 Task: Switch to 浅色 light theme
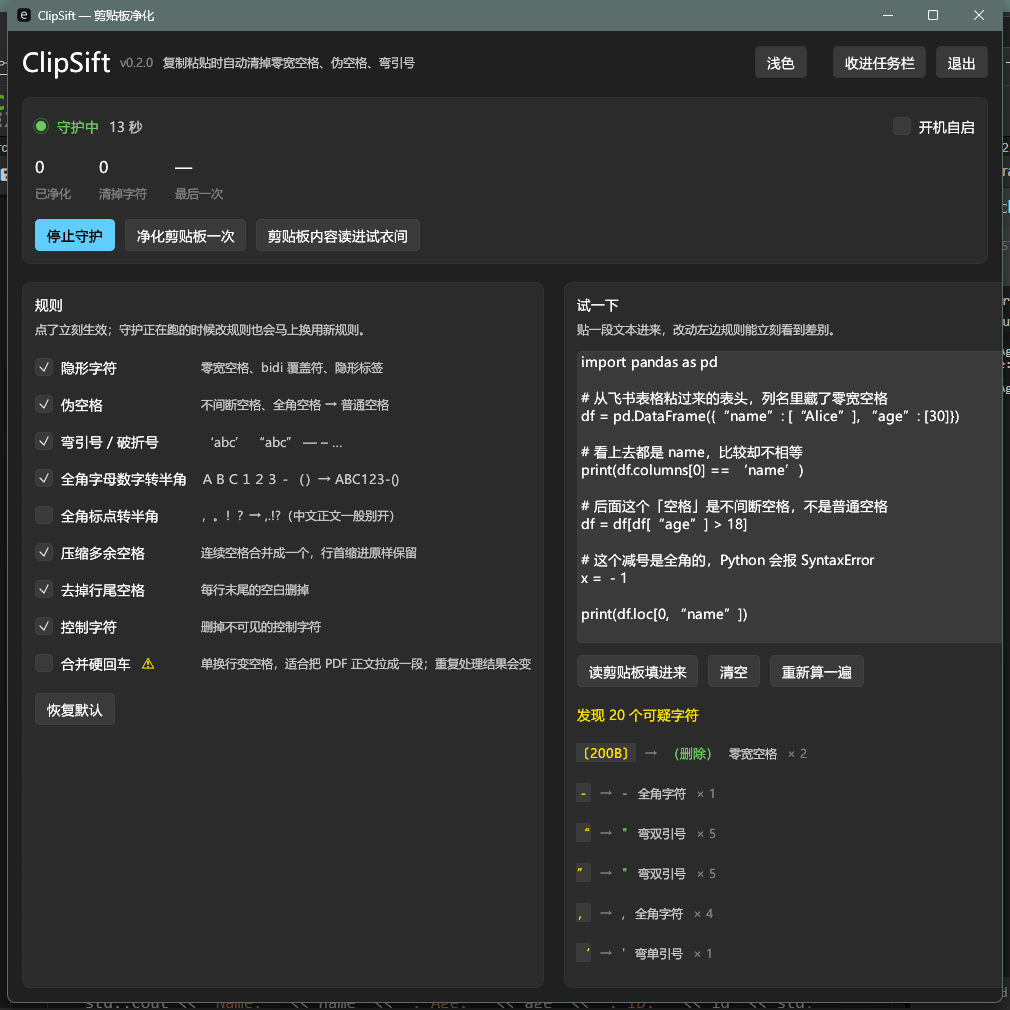(x=780, y=62)
